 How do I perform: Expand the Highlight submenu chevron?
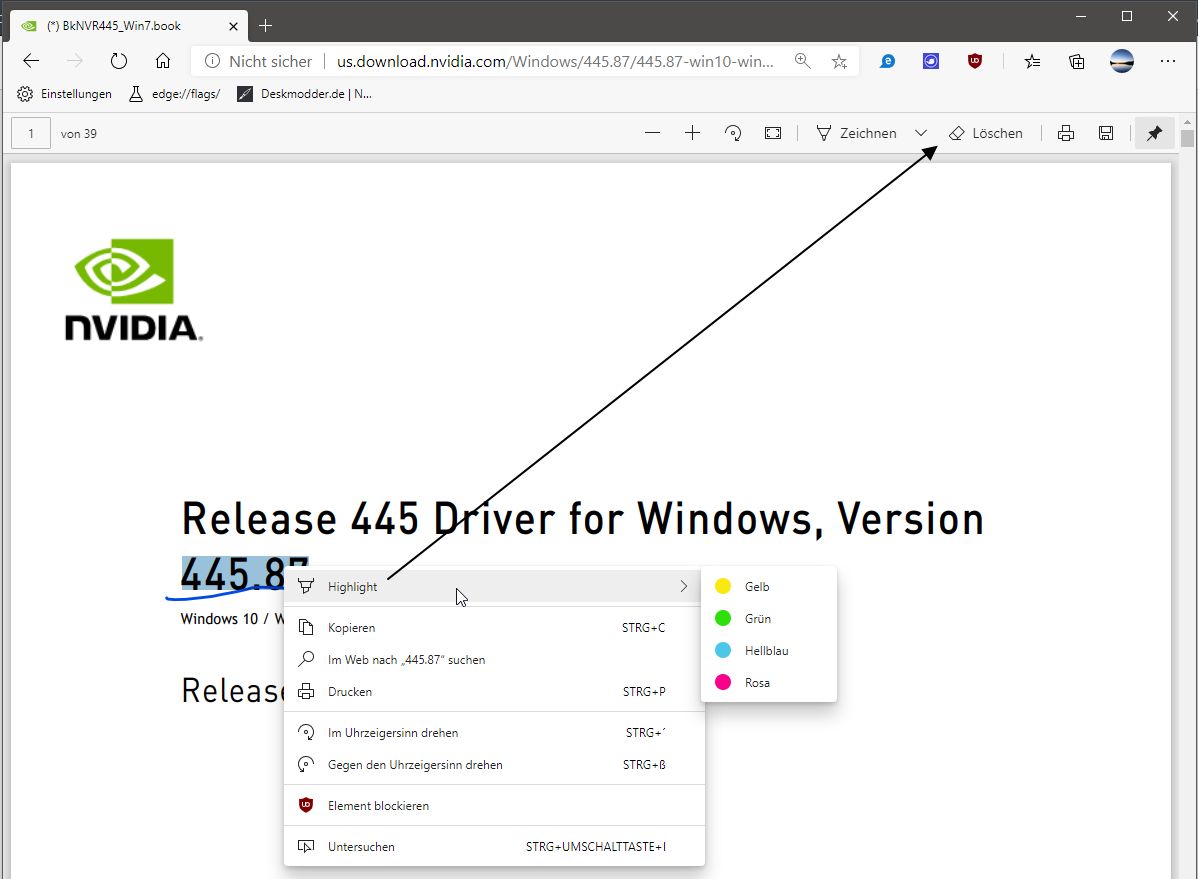point(683,586)
